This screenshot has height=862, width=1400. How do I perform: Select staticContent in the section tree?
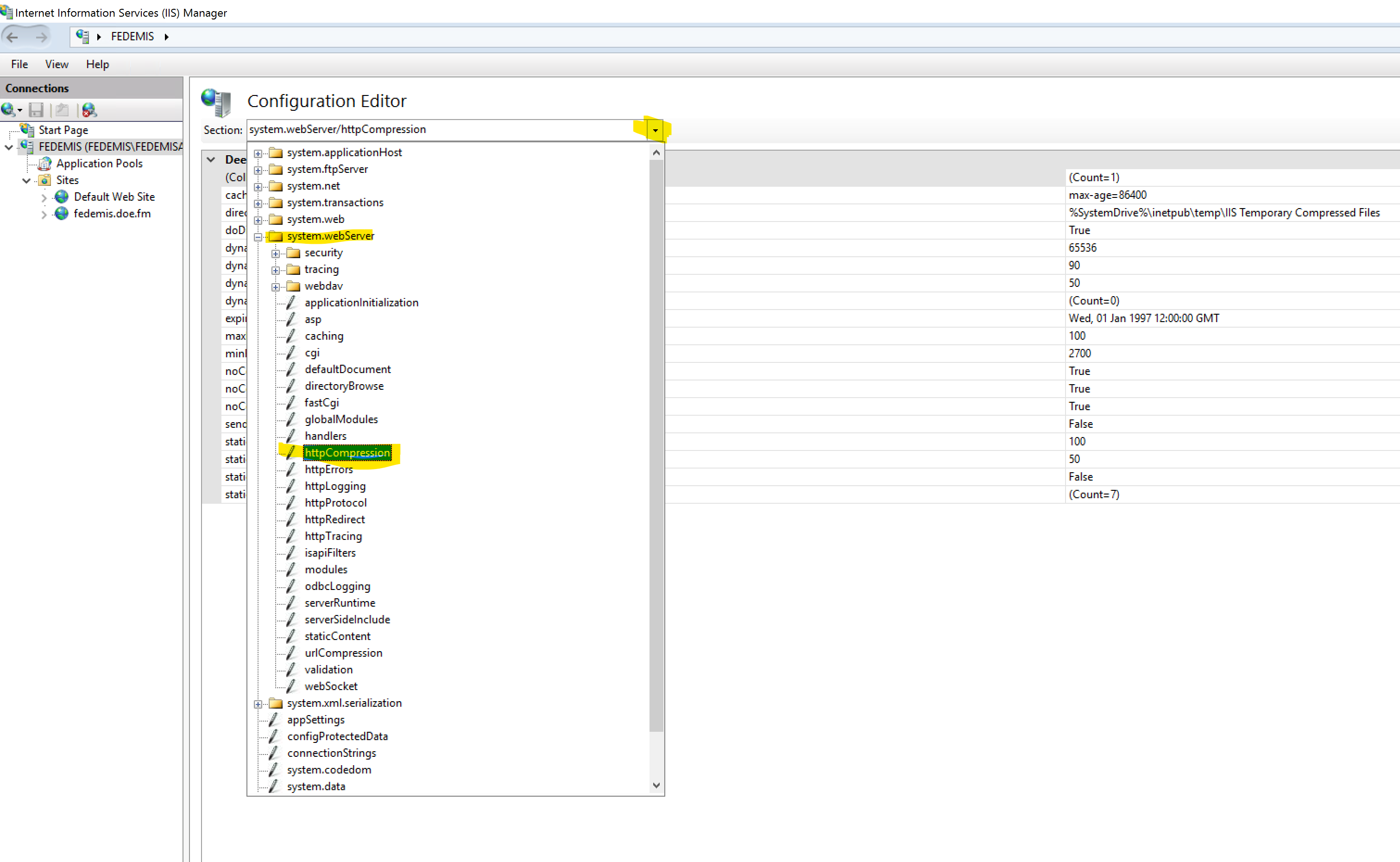click(337, 636)
